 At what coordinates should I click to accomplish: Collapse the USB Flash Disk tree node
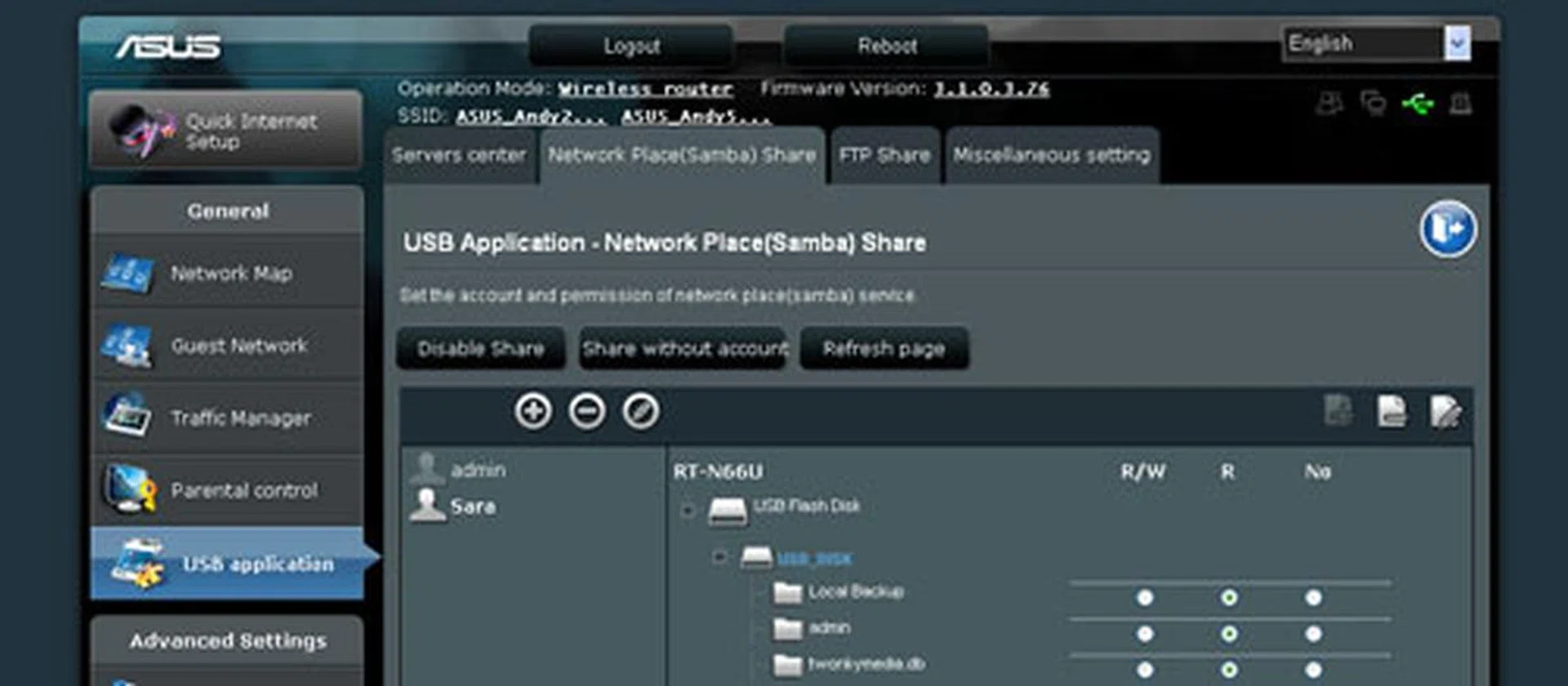688,510
